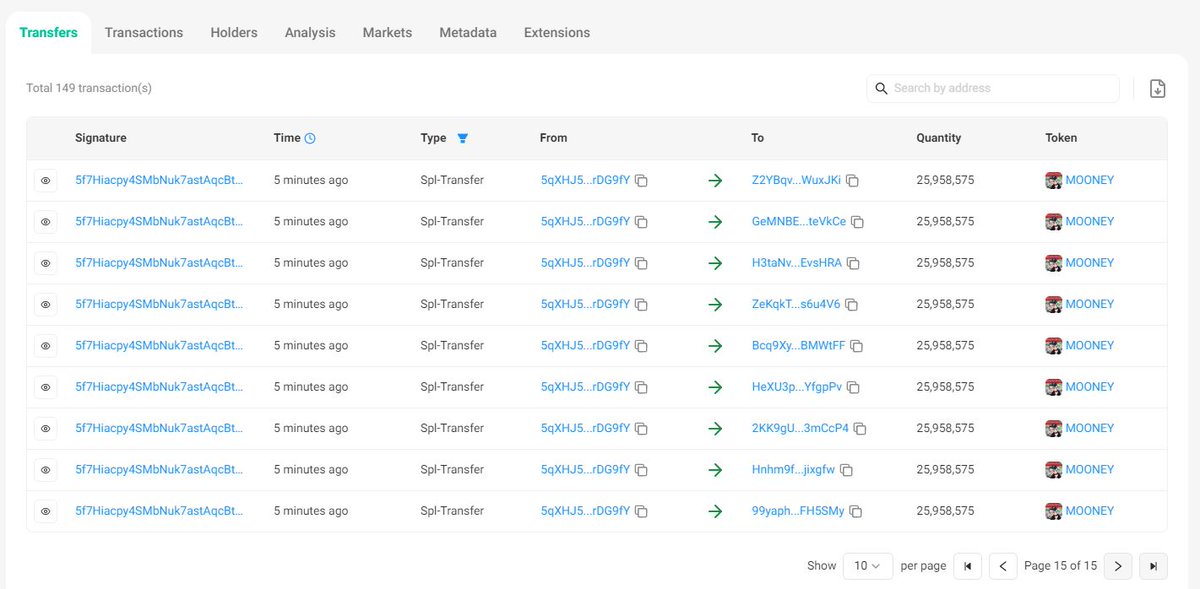This screenshot has height=589, width=1200.
Task: Copy sender address in Bcq9Xy...BMWtFF row
Action: coord(642,346)
